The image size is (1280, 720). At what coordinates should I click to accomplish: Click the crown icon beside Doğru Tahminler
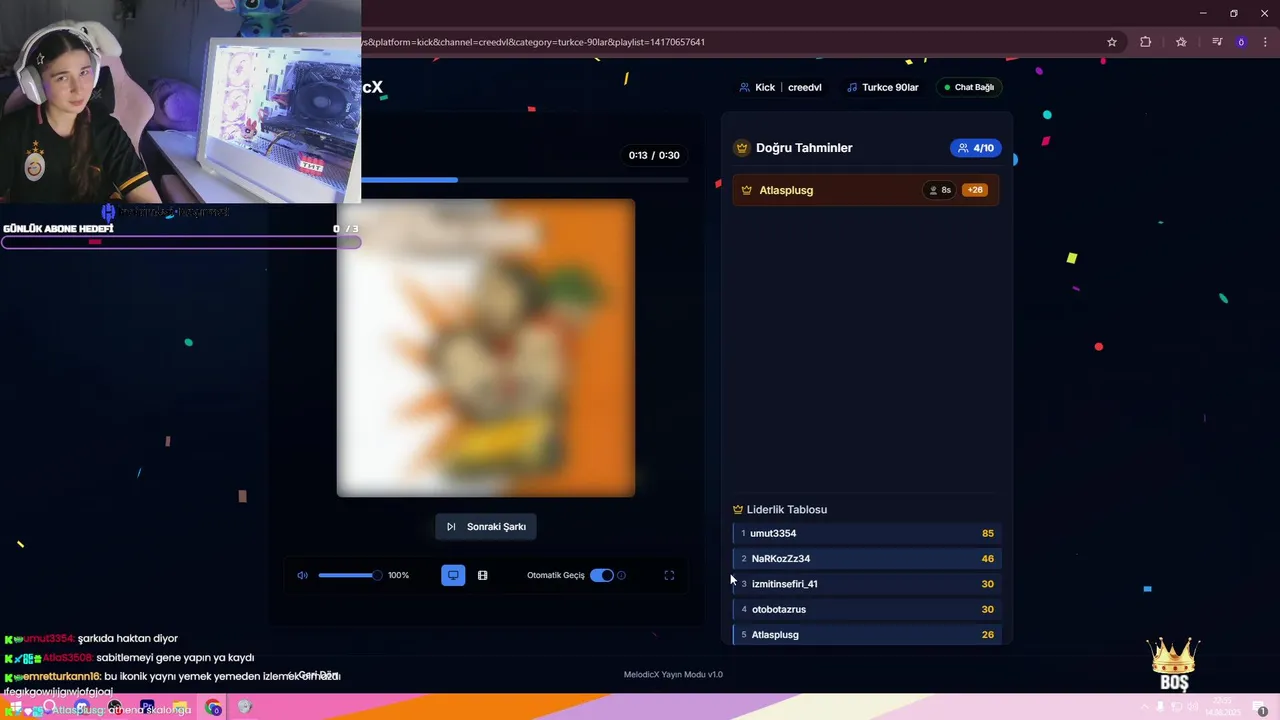tap(742, 148)
